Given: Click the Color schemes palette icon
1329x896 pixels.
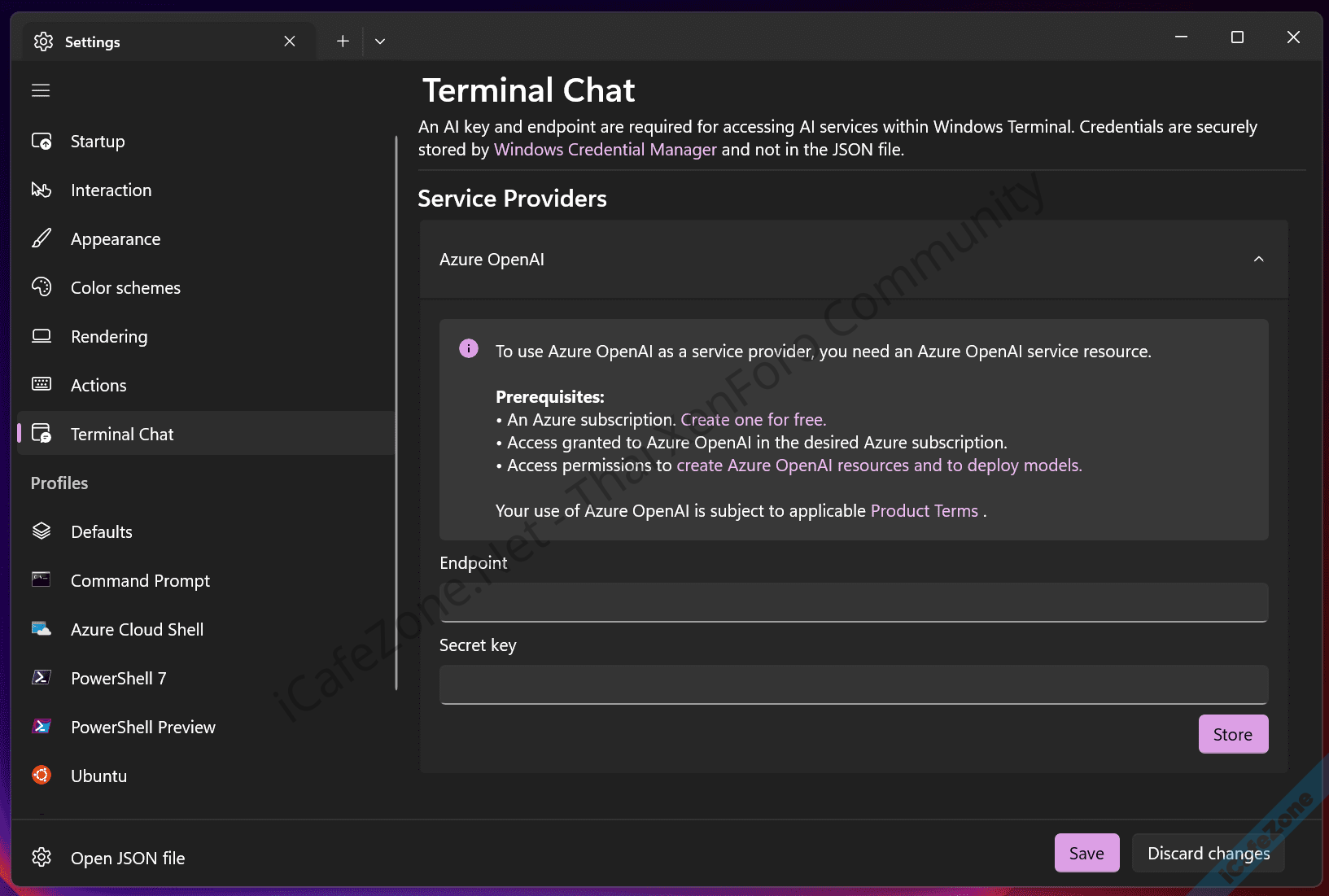Looking at the screenshot, I should pyautogui.click(x=42, y=287).
